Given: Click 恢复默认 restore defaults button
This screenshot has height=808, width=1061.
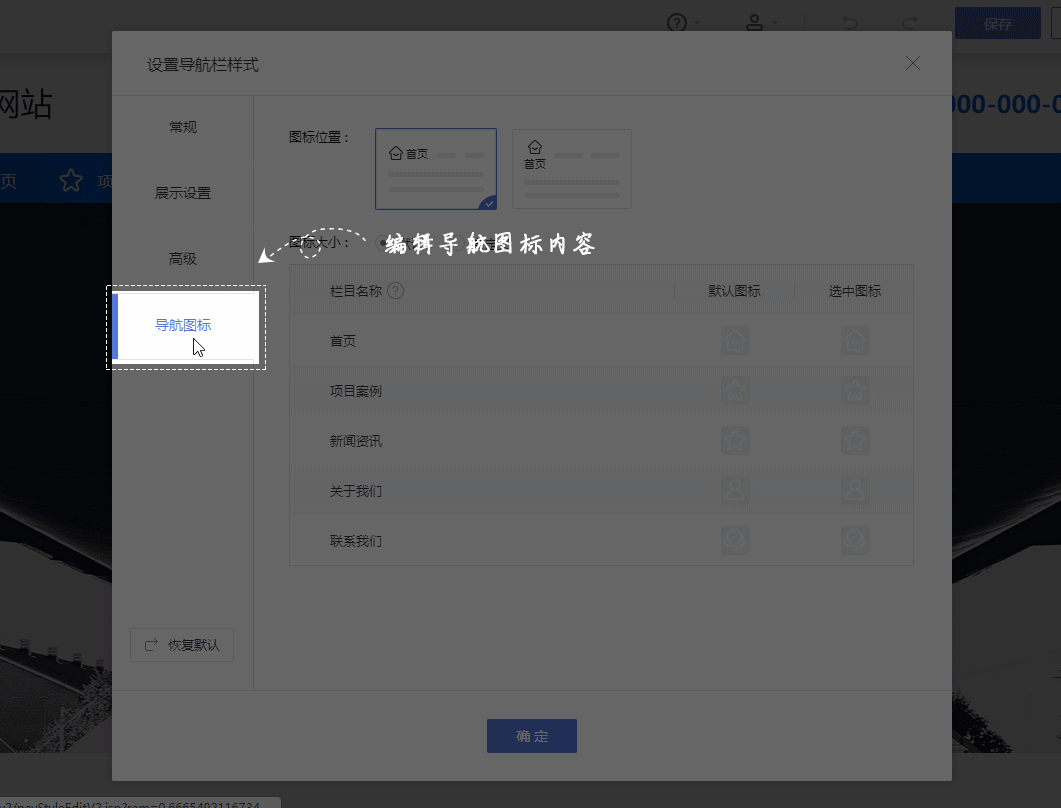Looking at the screenshot, I should click(x=182, y=645).
